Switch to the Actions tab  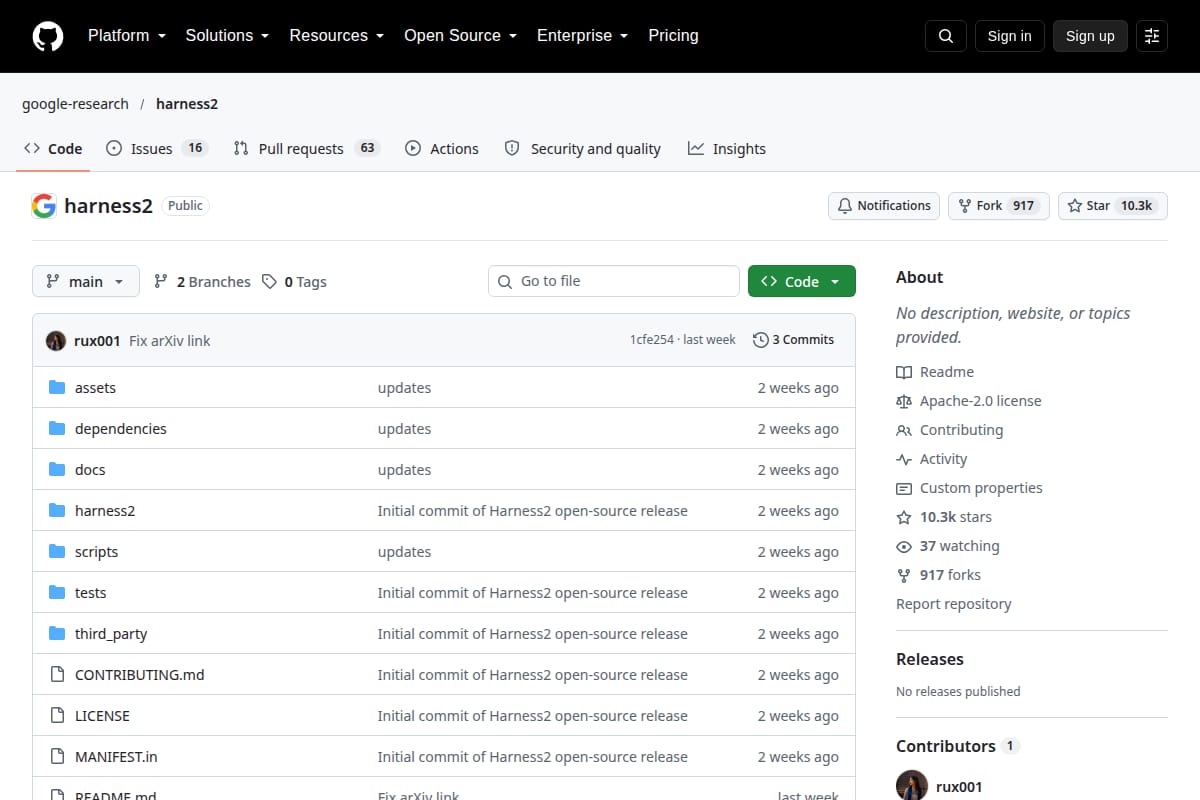click(x=441, y=149)
